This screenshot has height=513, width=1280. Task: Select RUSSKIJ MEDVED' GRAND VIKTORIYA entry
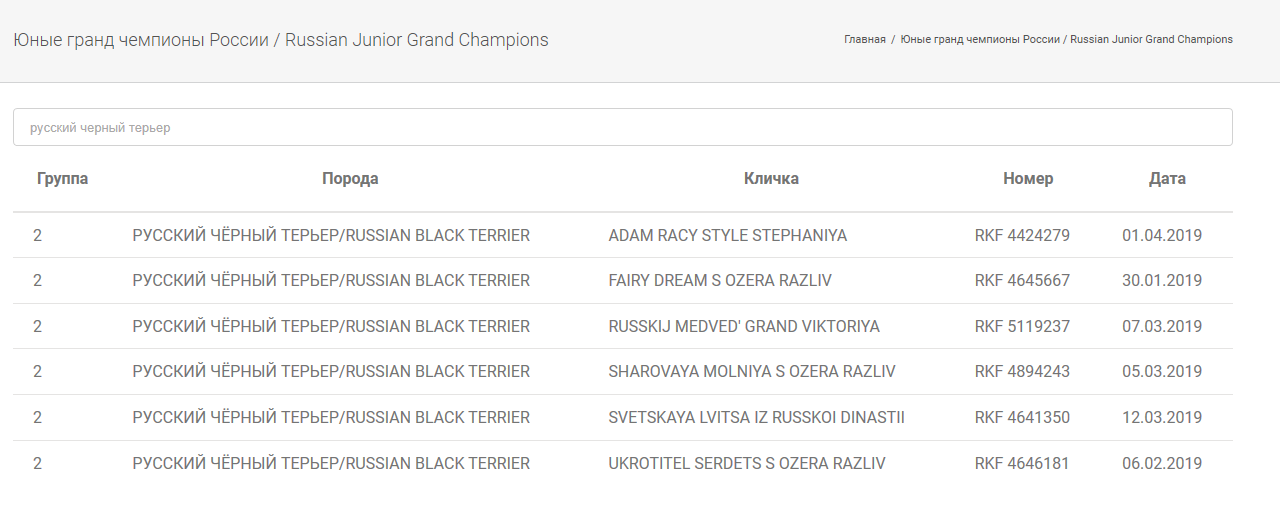tap(744, 327)
